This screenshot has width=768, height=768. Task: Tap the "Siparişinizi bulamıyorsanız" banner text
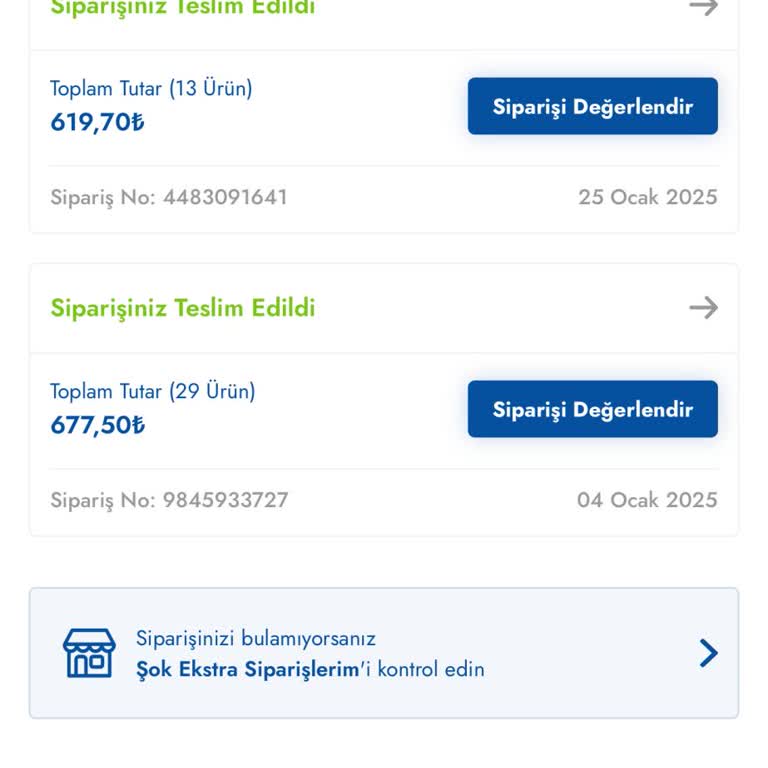256,638
